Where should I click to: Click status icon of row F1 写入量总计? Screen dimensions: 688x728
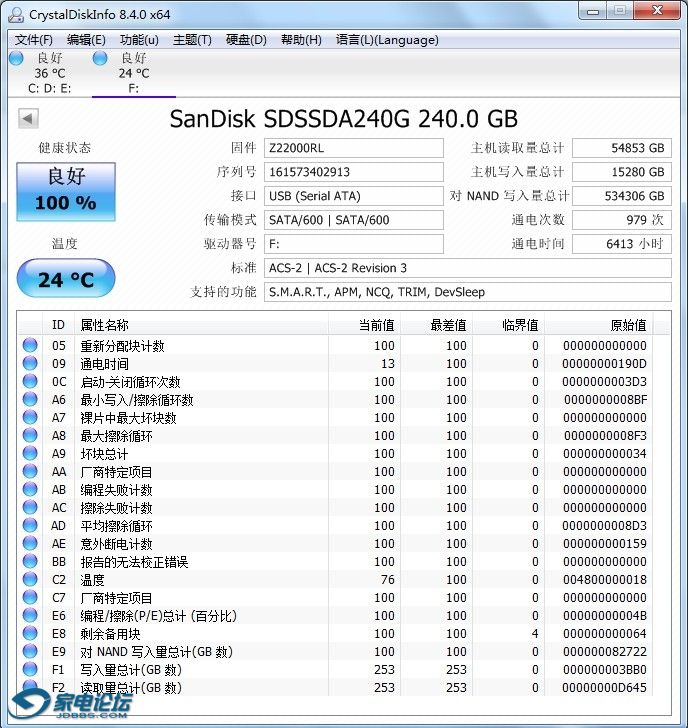point(30,670)
